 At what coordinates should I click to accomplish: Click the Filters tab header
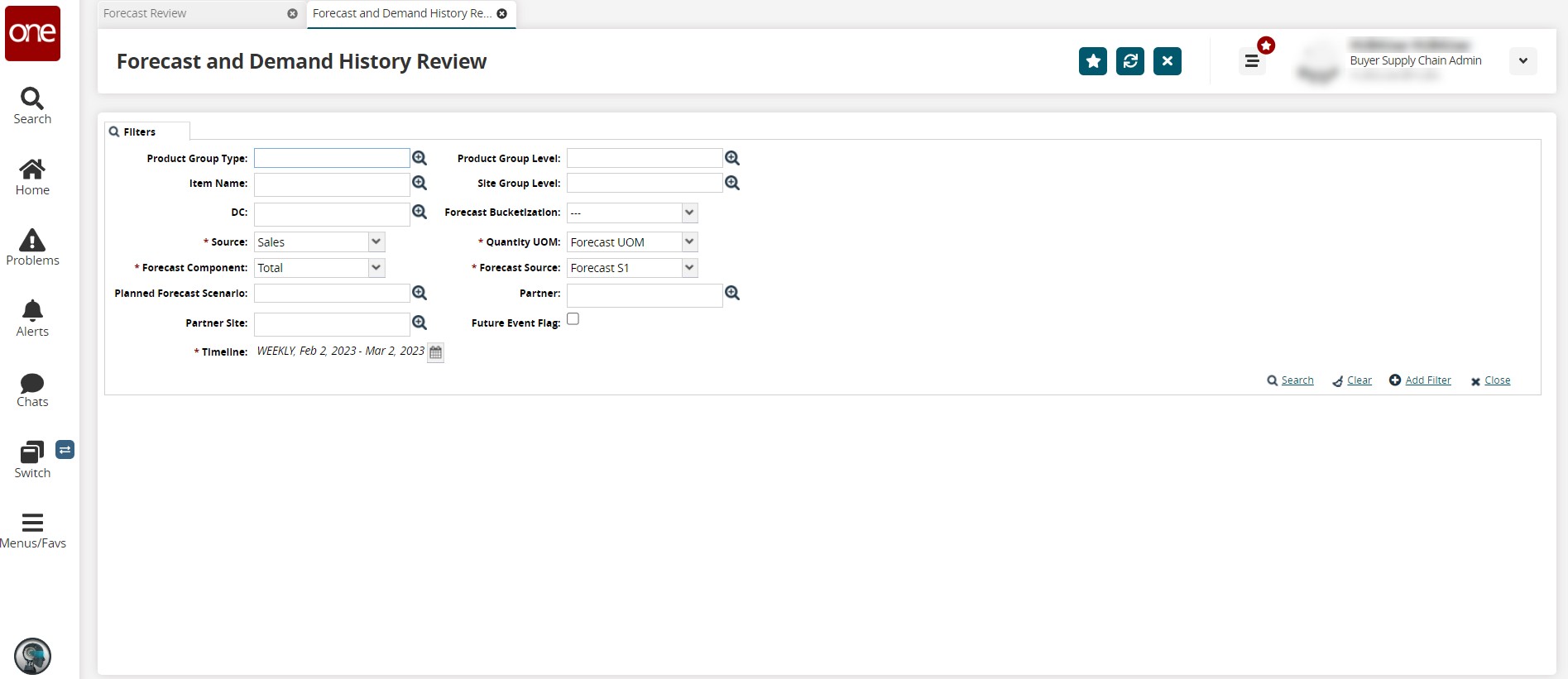[x=147, y=131]
